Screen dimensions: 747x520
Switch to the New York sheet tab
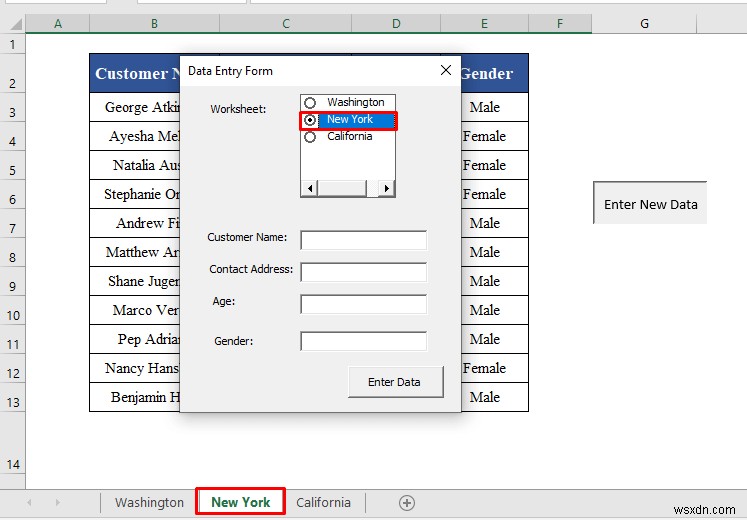click(x=241, y=502)
